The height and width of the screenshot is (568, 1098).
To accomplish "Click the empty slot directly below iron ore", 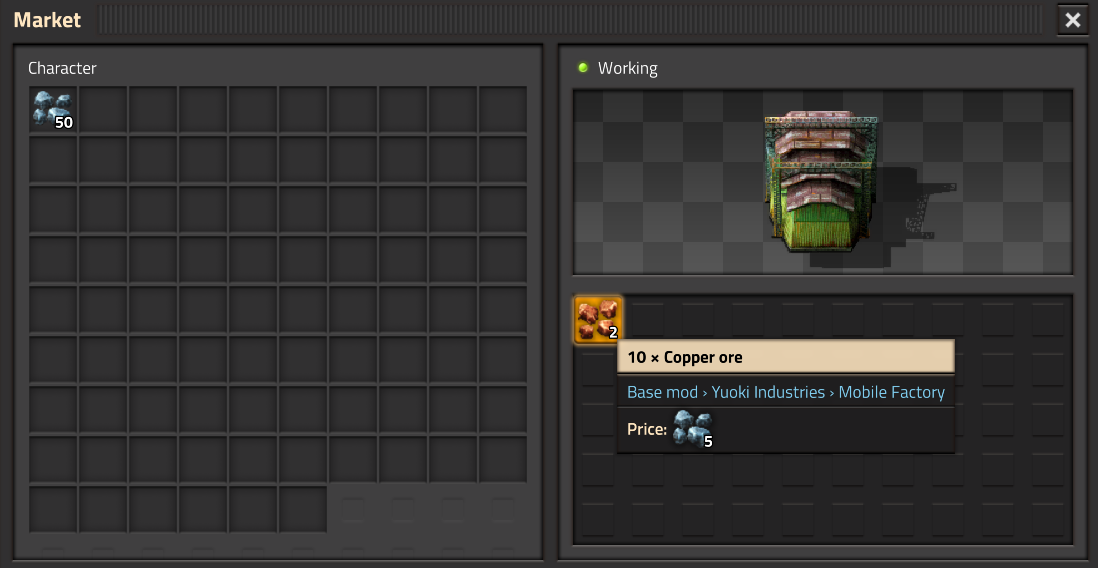I will coord(53,160).
